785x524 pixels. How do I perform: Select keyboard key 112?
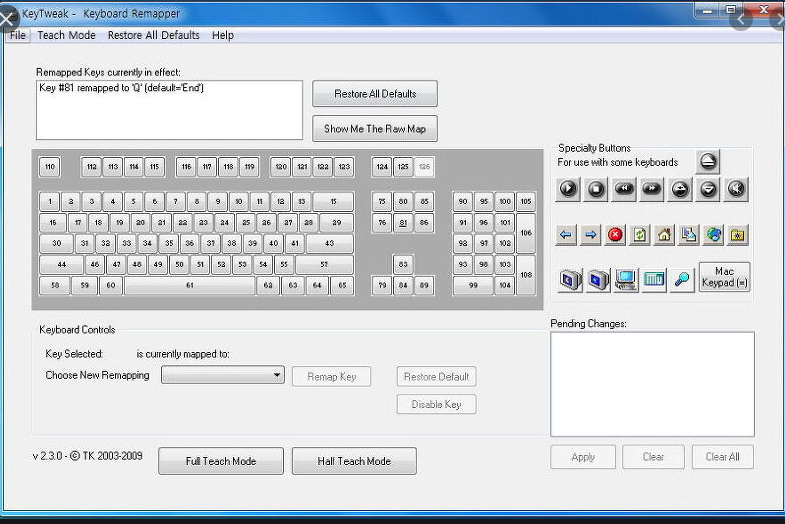(92, 167)
